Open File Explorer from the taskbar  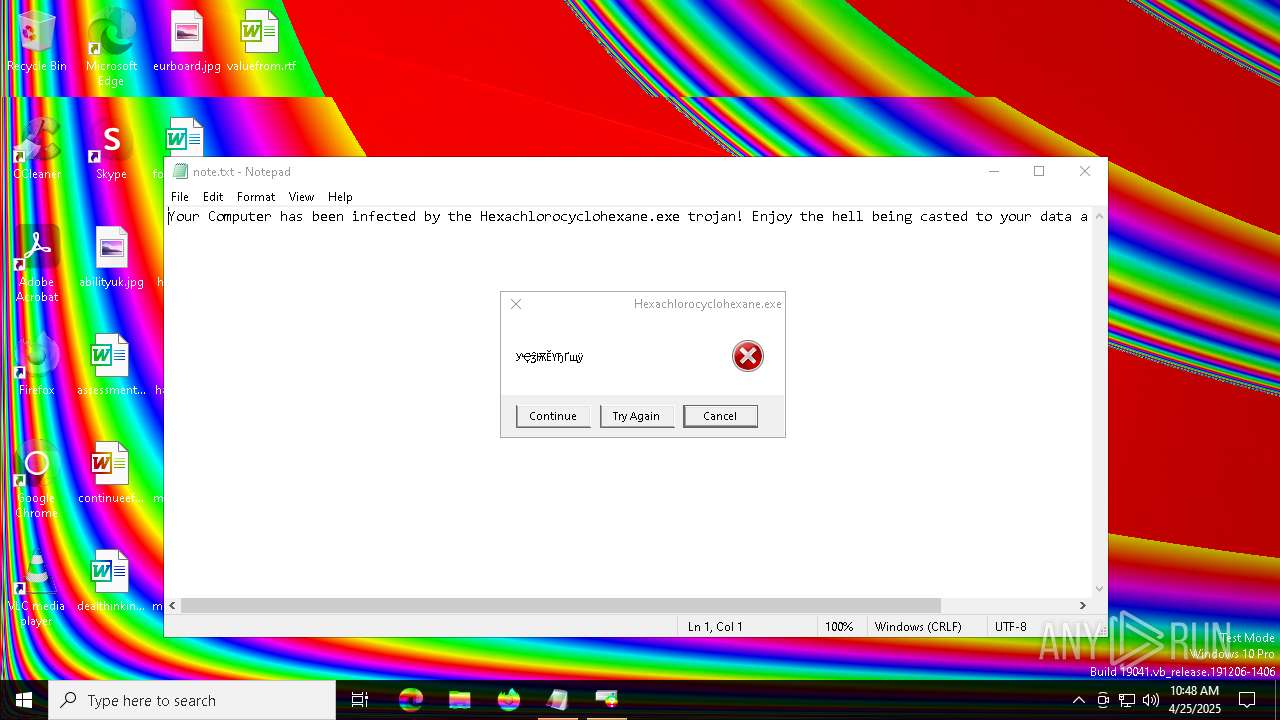pyautogui.click(x=460, y=700)
